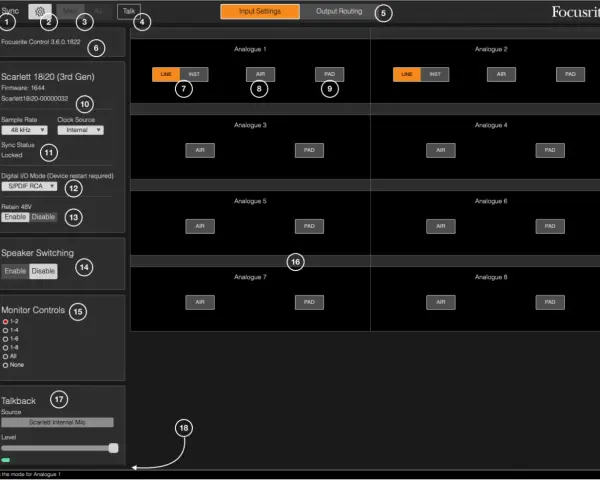
Task: Enable AIR on Analogue 7
Action: [x=200, y=302]
